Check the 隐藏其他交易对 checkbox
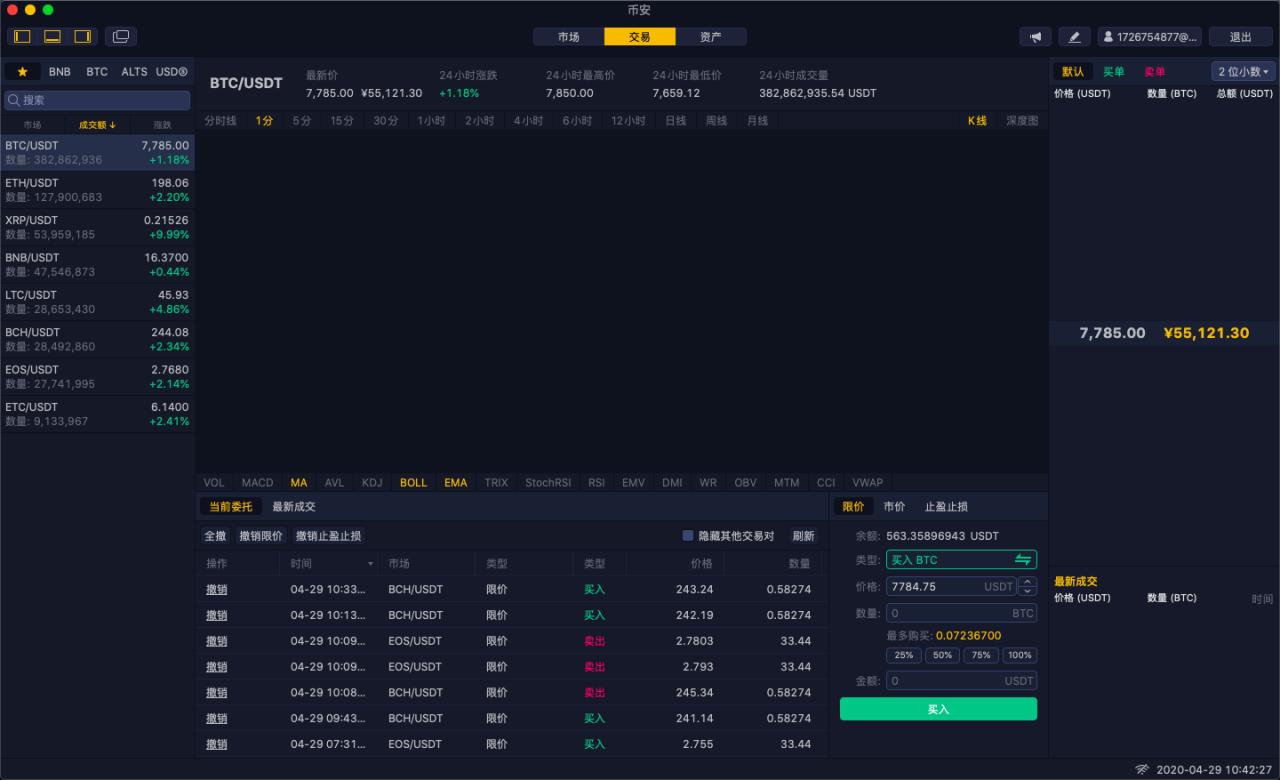Image resolution: width=1280 pixels, height=780 pixels. pyautogui.click(x=688, y=536)
